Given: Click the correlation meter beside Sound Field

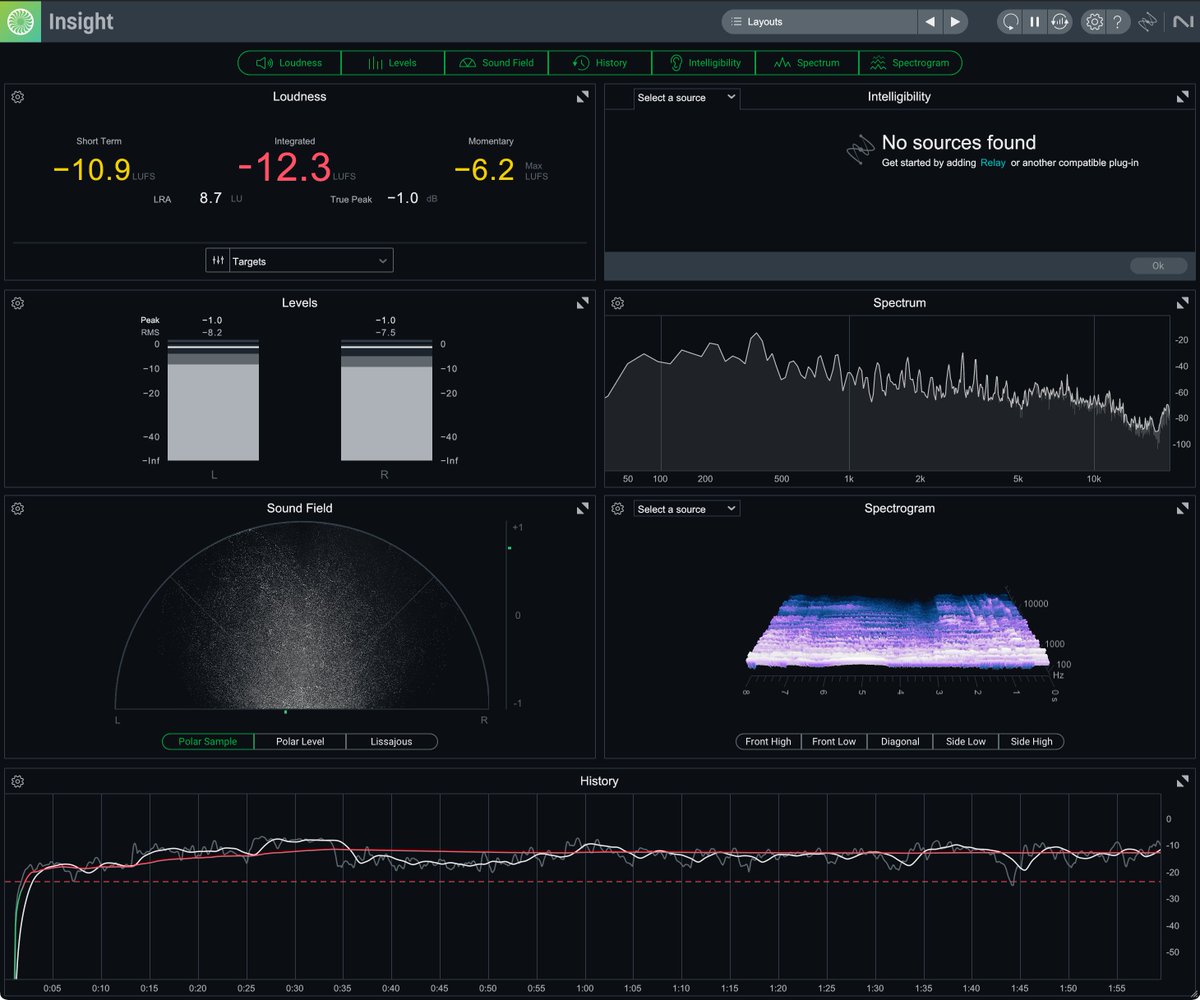Looking at the screenshot, I should [x=509, y=615].
